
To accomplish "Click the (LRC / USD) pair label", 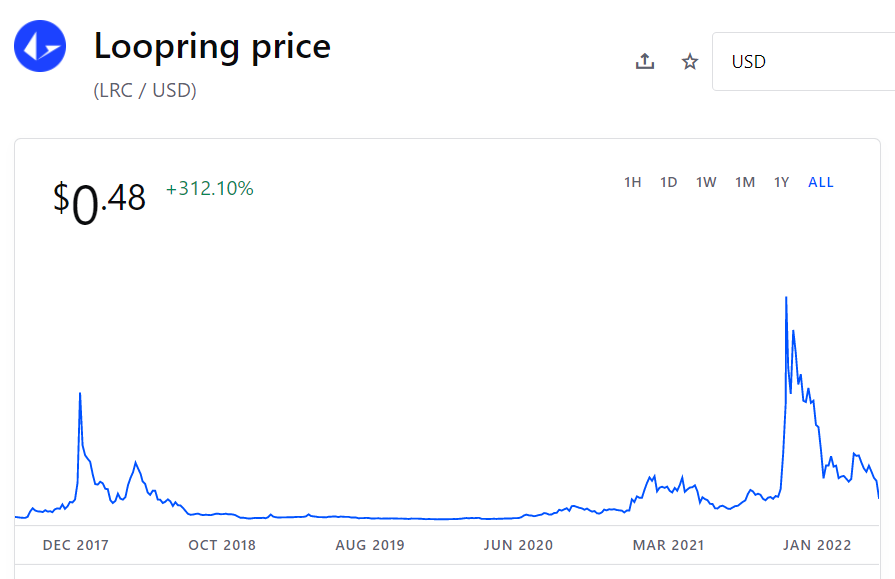I will [145, 90].
